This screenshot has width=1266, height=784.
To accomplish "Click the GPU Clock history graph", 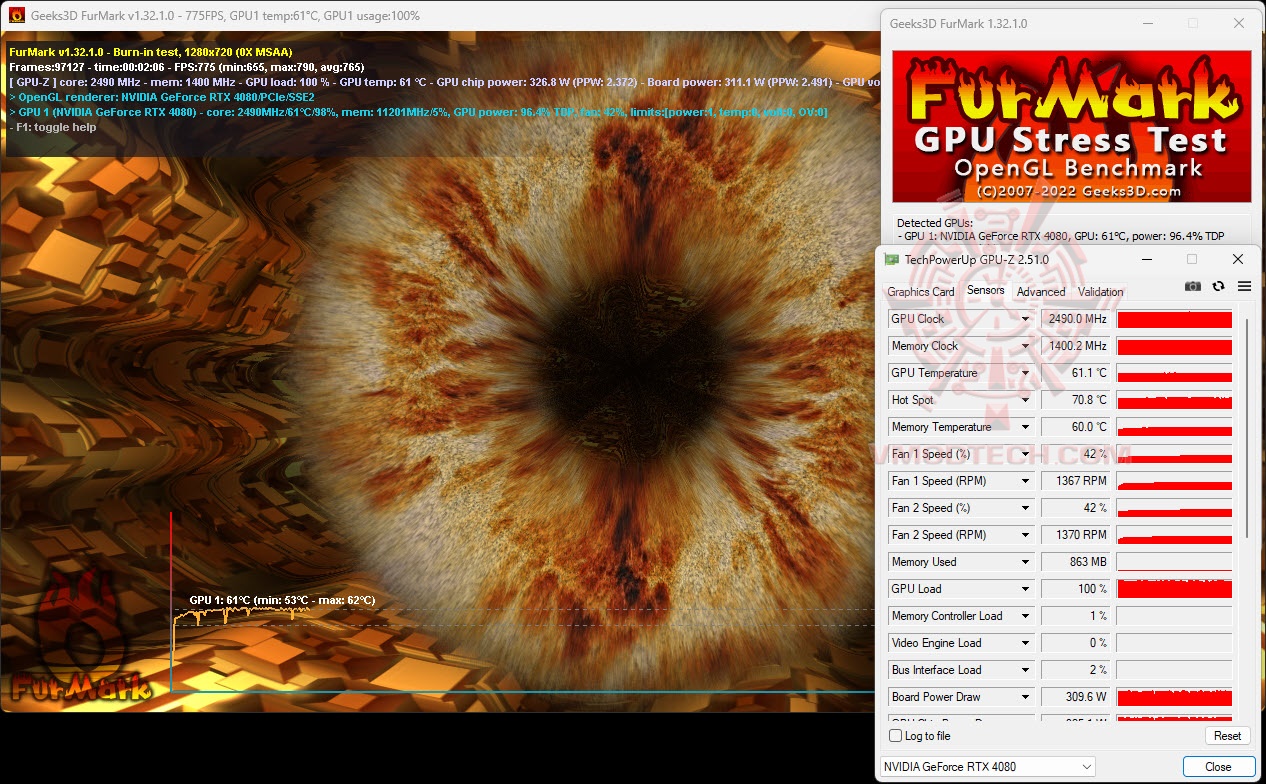I will click(1174, 319).
